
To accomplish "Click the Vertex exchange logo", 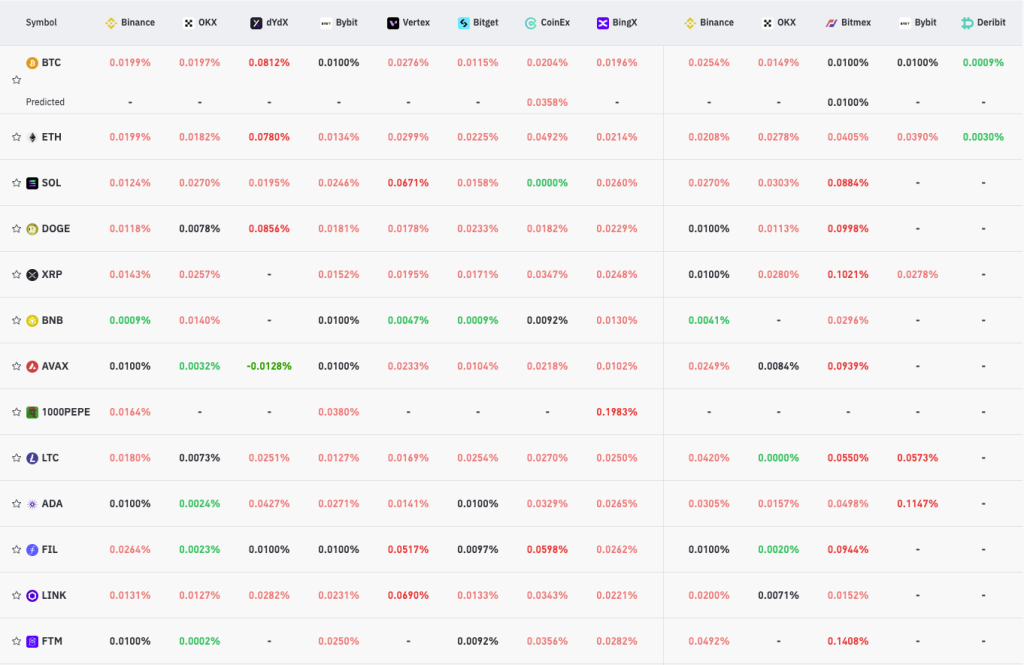I will pyautogui.click(x=392, y=23).
